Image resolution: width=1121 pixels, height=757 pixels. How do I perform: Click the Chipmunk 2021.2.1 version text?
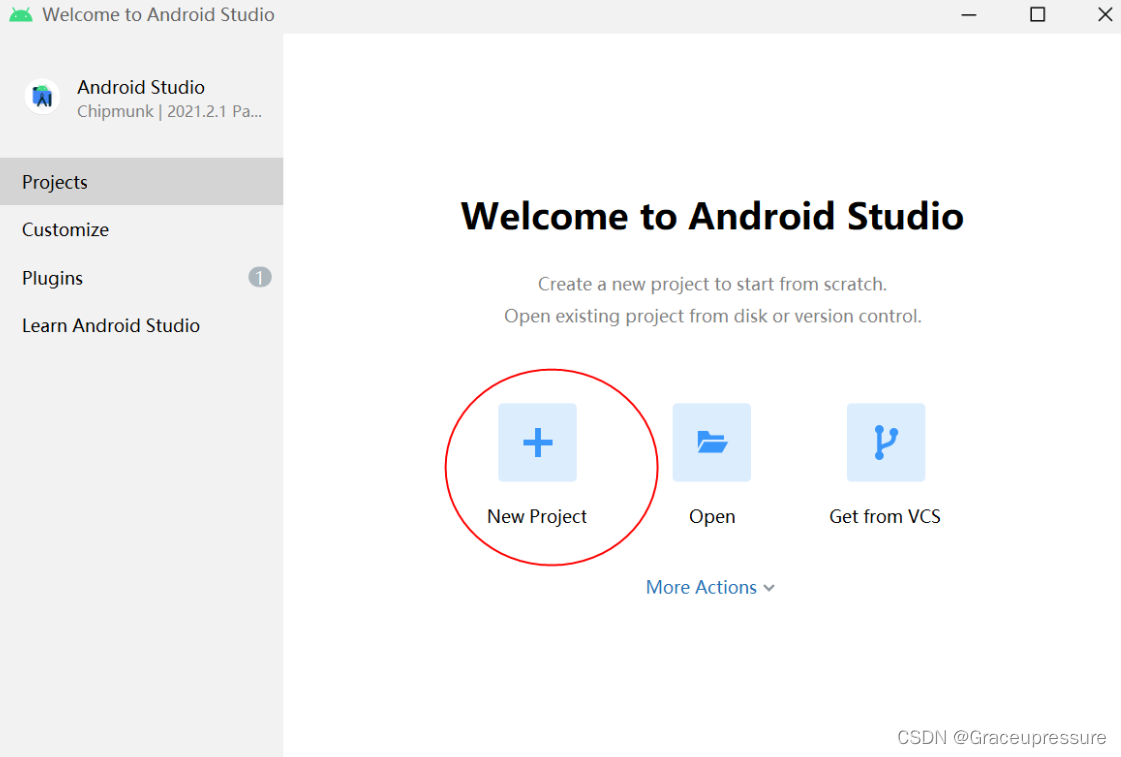[x=169, y=112]
